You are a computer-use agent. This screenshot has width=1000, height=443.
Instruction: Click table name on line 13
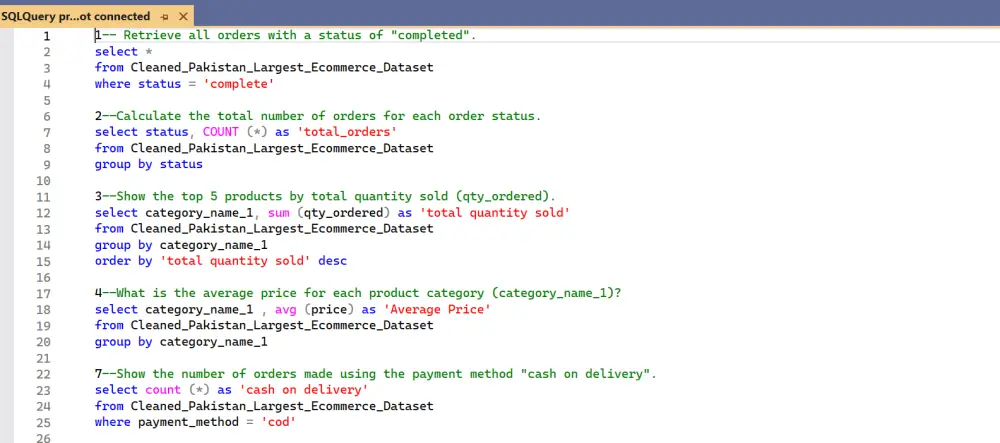click(x=282, y=228)
